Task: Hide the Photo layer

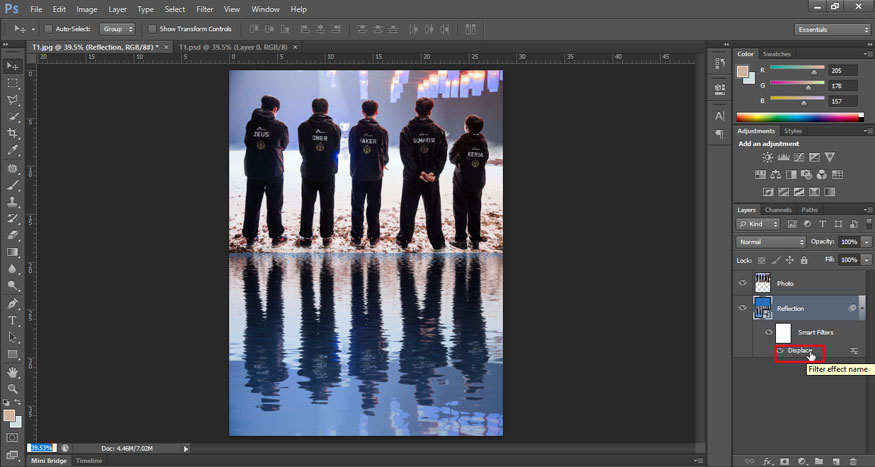Action: (742, 283)
